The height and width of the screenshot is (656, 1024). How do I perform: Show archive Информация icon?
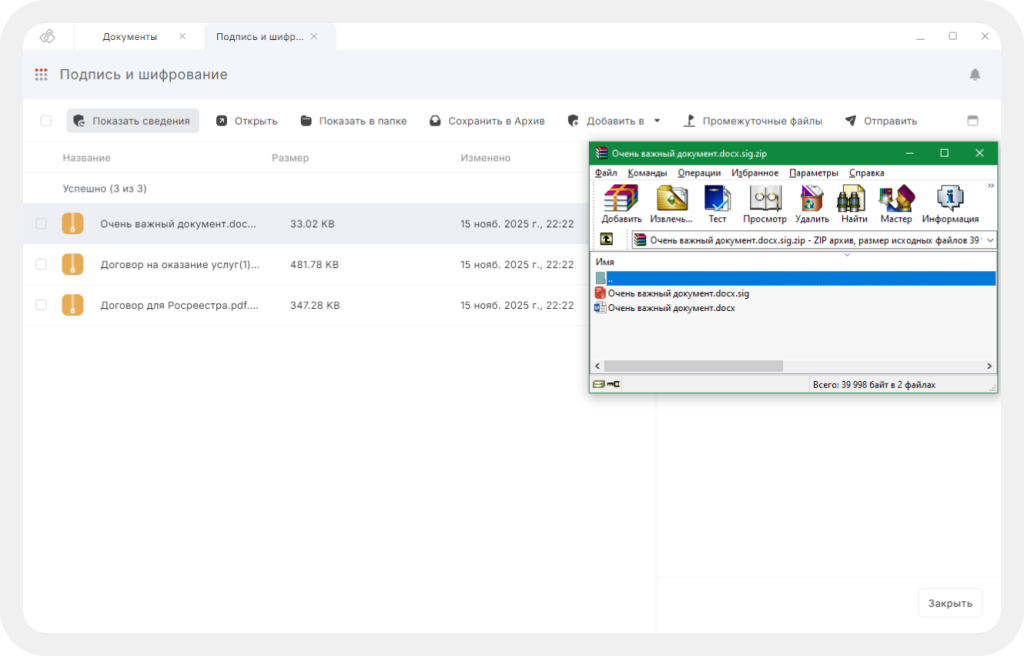[949, 199]
